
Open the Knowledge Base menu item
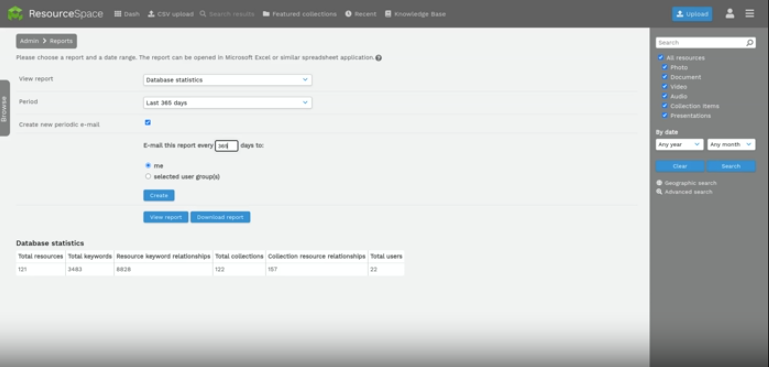coord(415,14)
